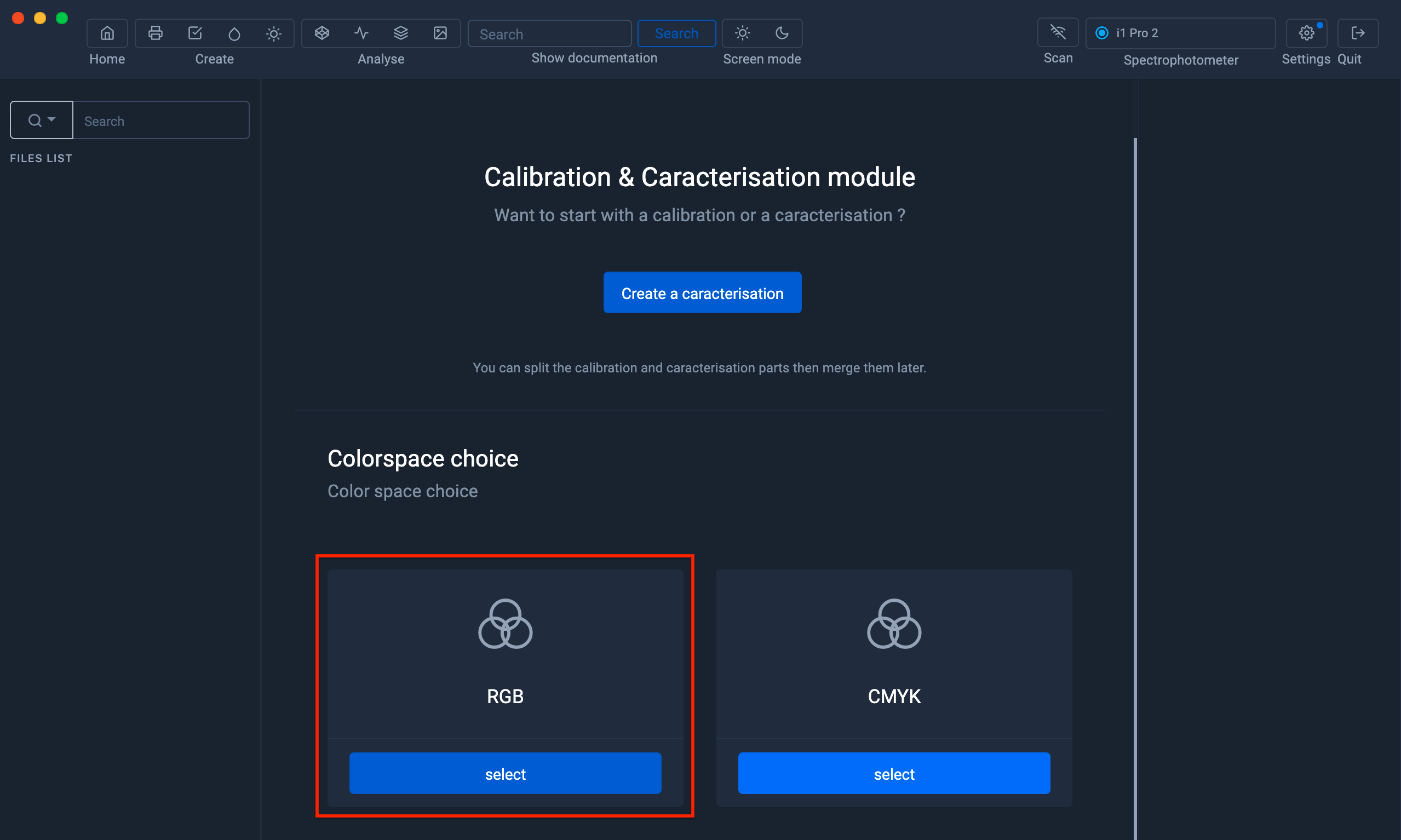Expand the Files List panel

click(x=40, y=158)
